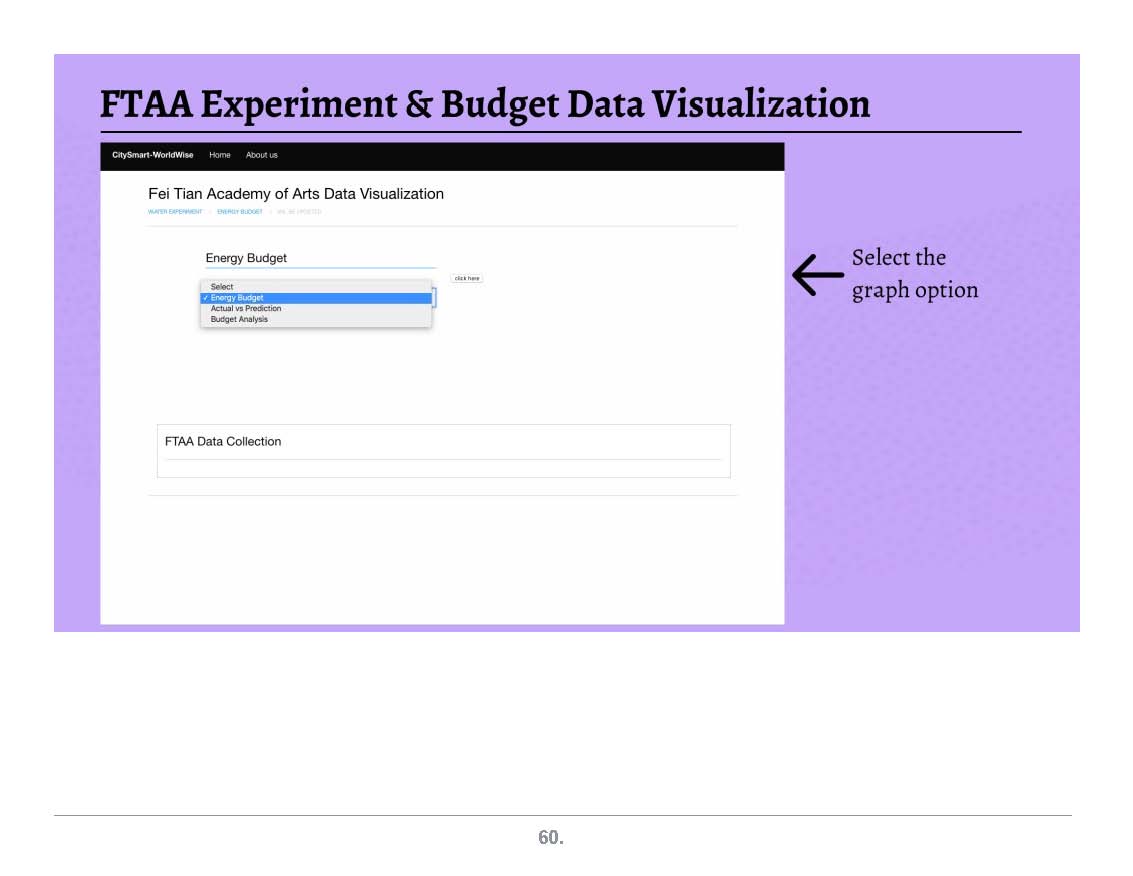Image resolution: width=1133 pixels, height=876 pixels.
Task: Switch to Water Experiment breadcrumb tab
Action: (175, 212)
